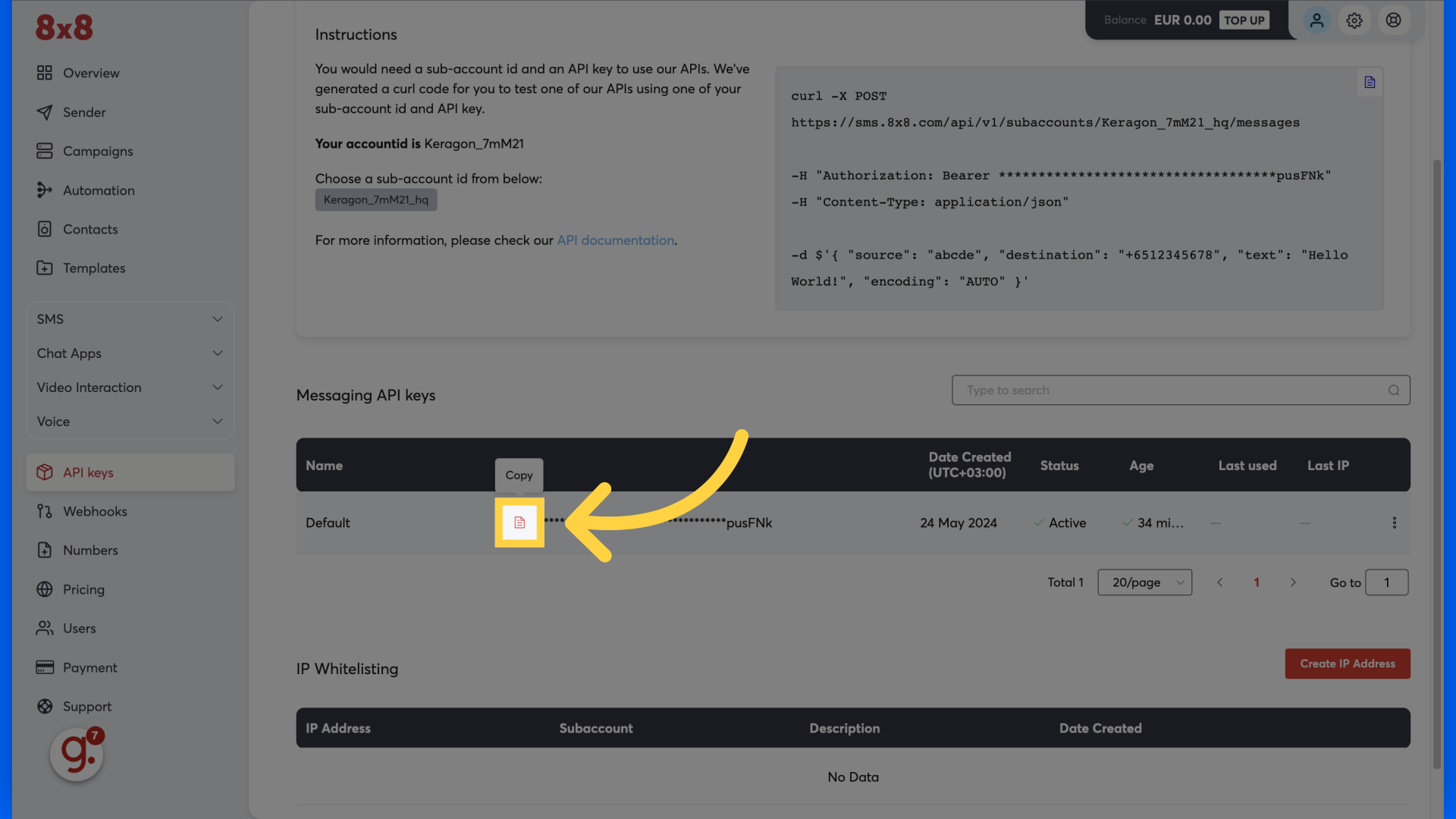Screen dimensions: 1456x819
Task: Go to next page arrow
Action: 1293,582
